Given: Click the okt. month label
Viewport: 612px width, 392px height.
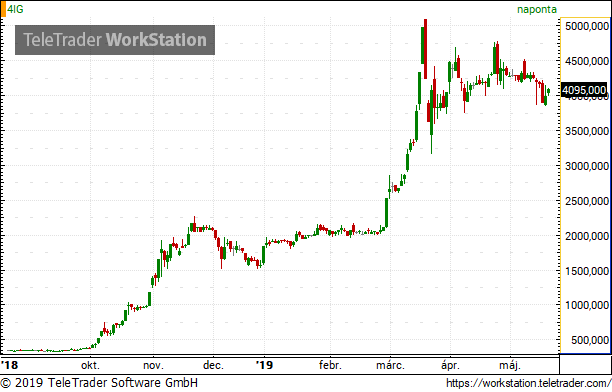Looking at the screenshot, I should click(x=90, y=365).
